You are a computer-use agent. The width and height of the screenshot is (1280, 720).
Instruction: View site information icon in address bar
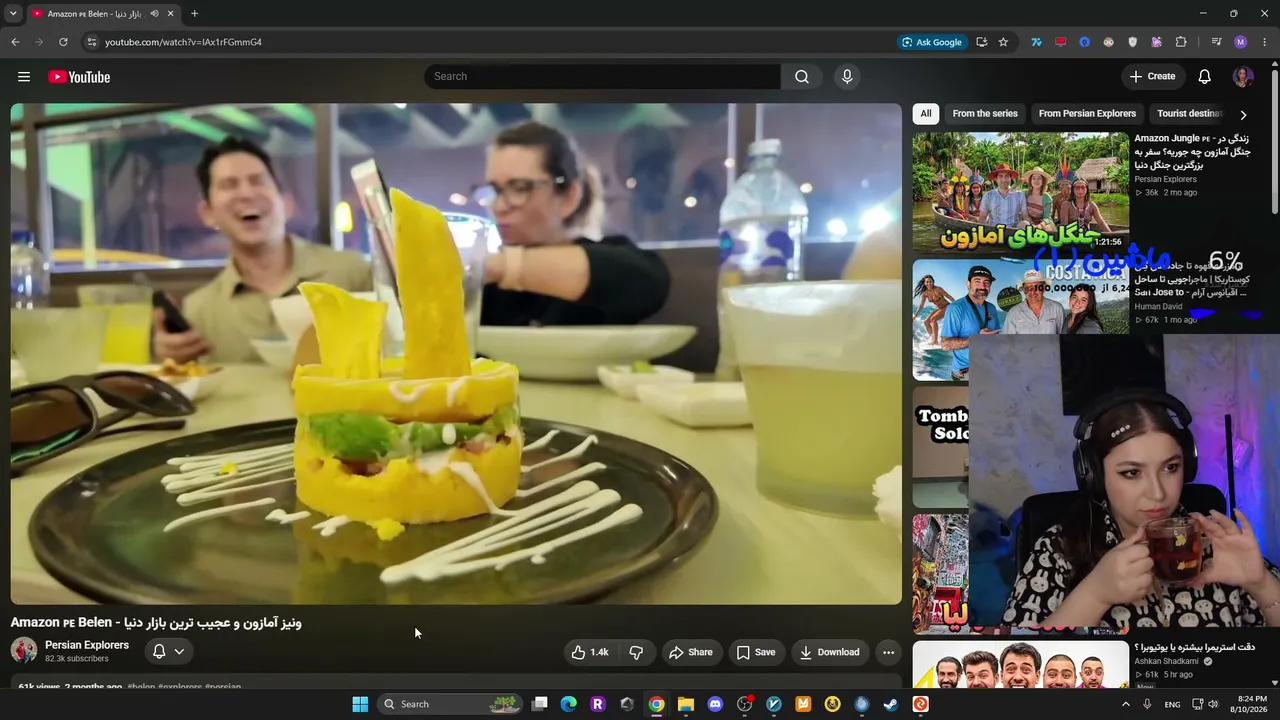point(91,42)
